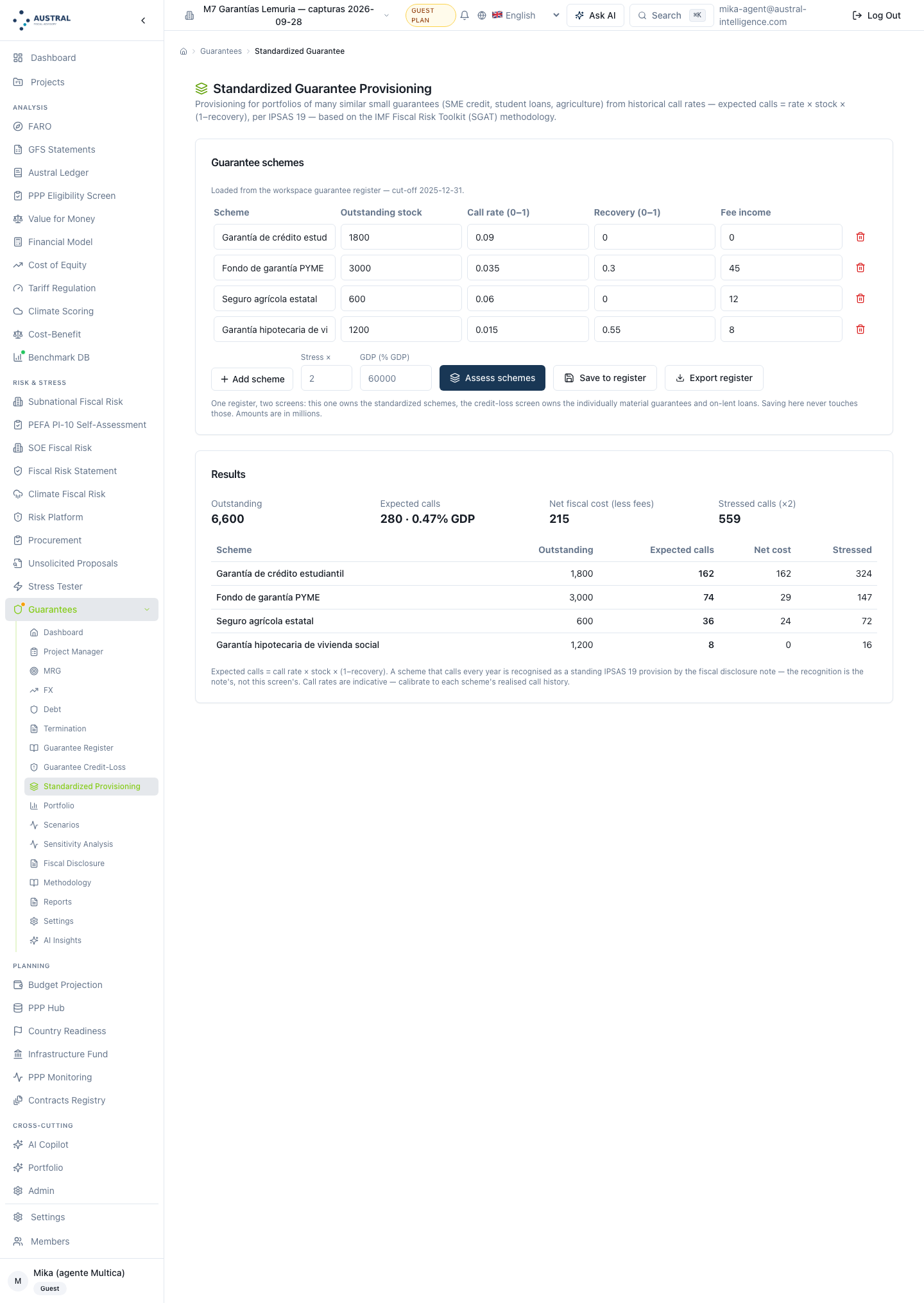This screenshot has width=924, height=1303.
Task: Go to Fiscal Disclosure
Action: click(x=91, y=864)
